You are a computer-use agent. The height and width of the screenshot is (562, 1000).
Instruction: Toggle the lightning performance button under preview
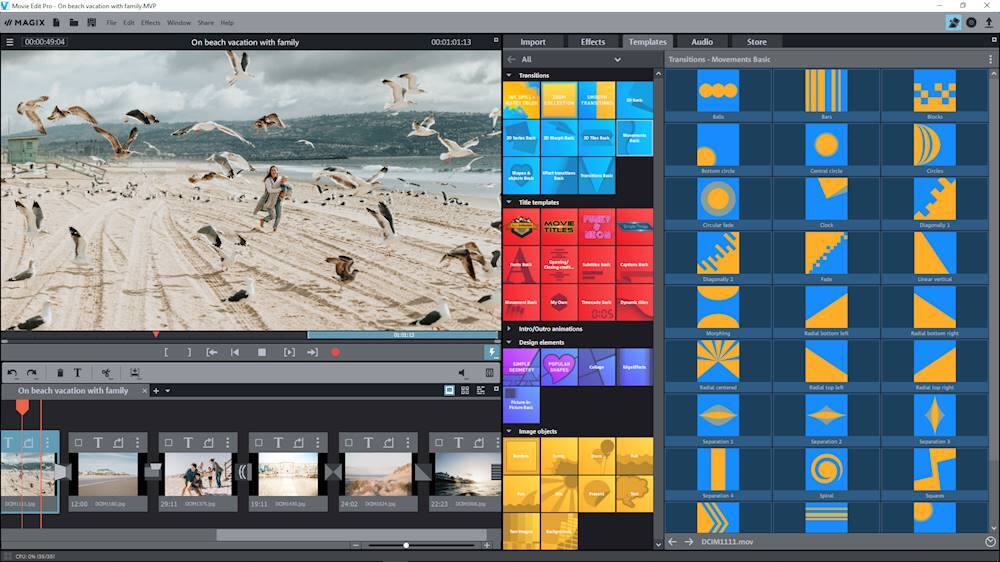(491, 352)
